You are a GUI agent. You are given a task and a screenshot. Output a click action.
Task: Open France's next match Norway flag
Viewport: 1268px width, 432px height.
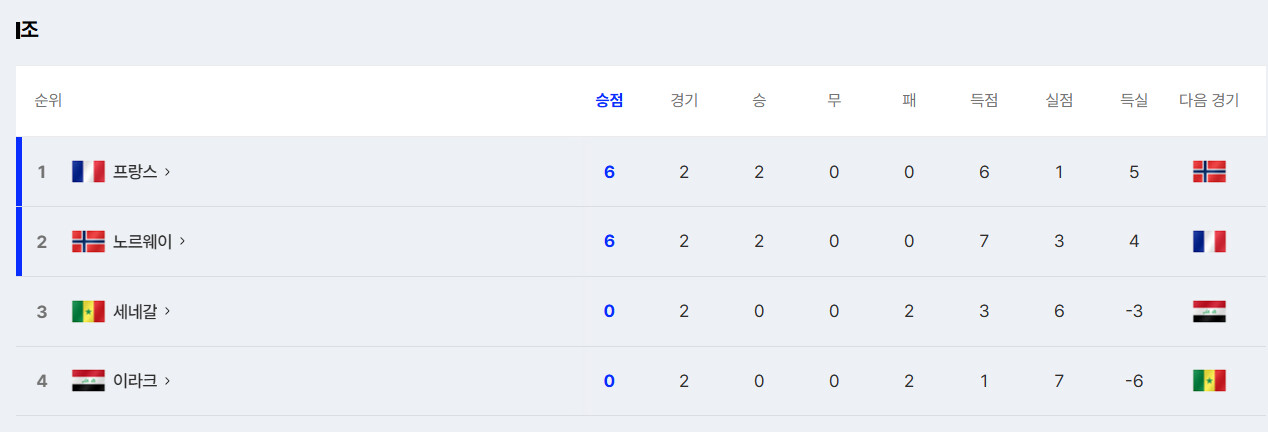pyautogui.click(x=1209, y=172)
